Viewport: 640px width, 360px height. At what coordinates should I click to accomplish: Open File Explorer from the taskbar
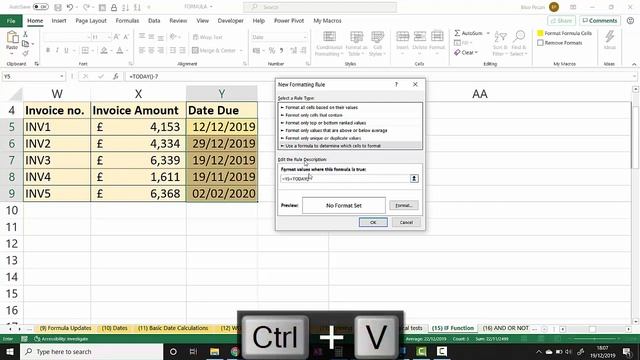tap(214, 351)
